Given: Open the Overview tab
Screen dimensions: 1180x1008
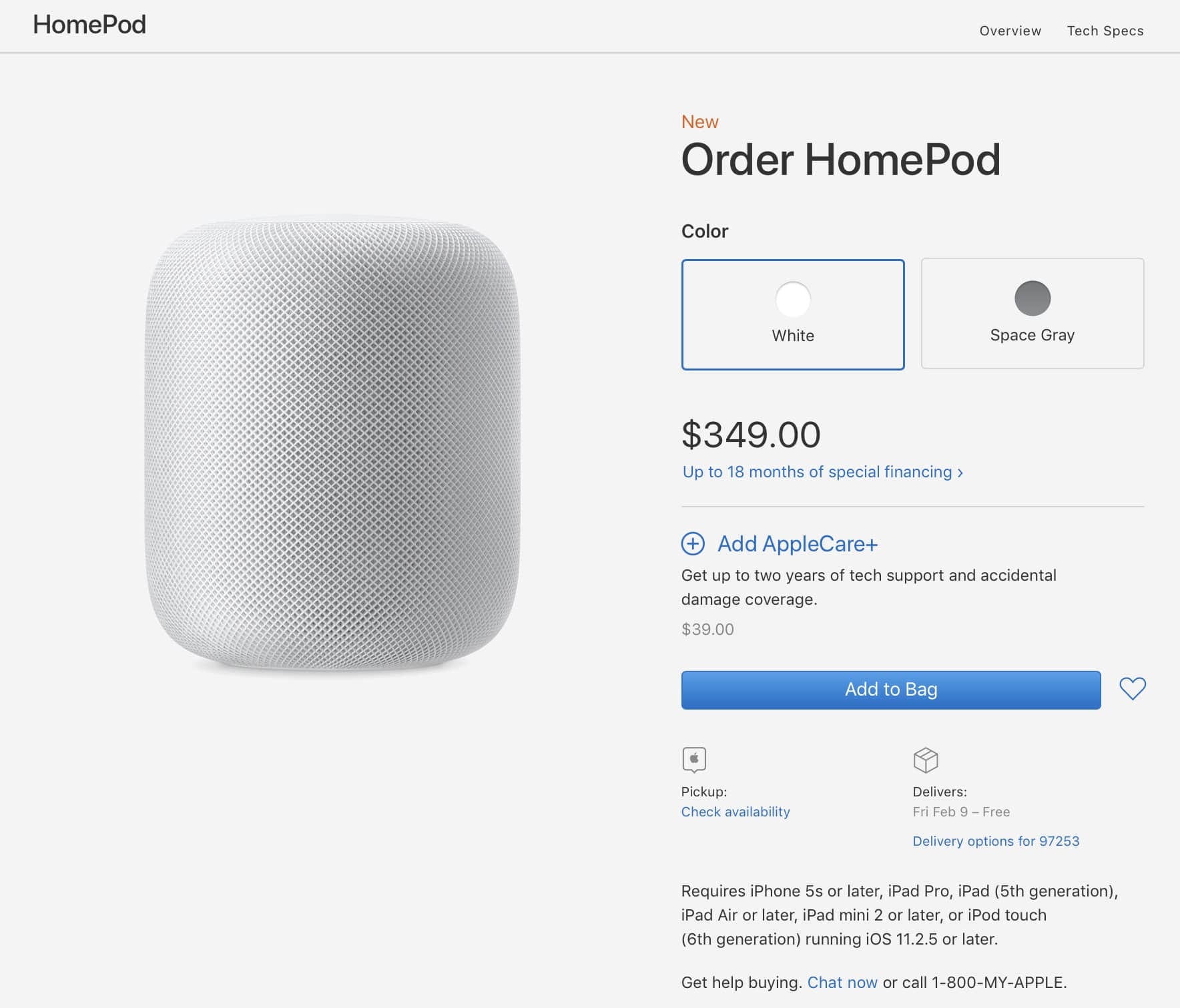Looking at the screenshot, I should [1010, 31].
